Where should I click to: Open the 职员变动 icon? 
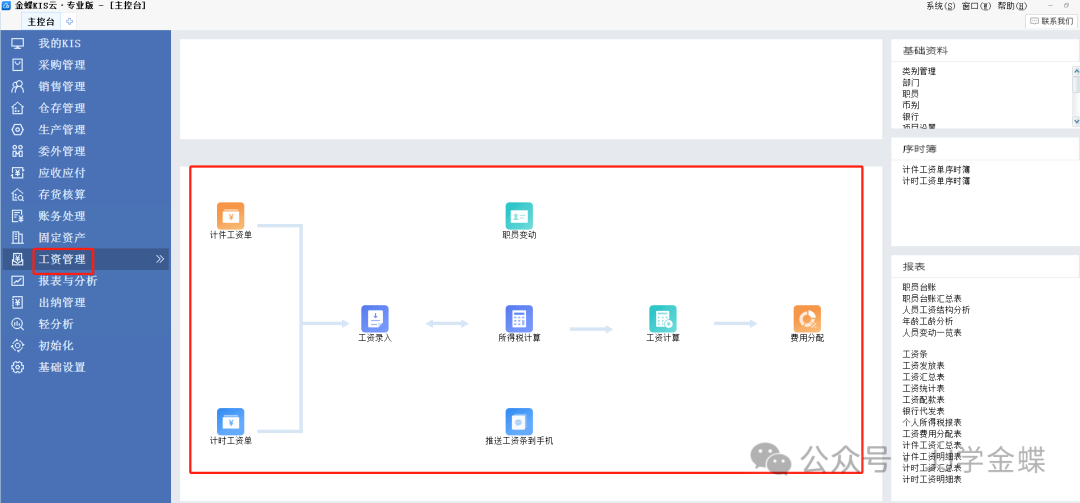click(x=519, y=216)
